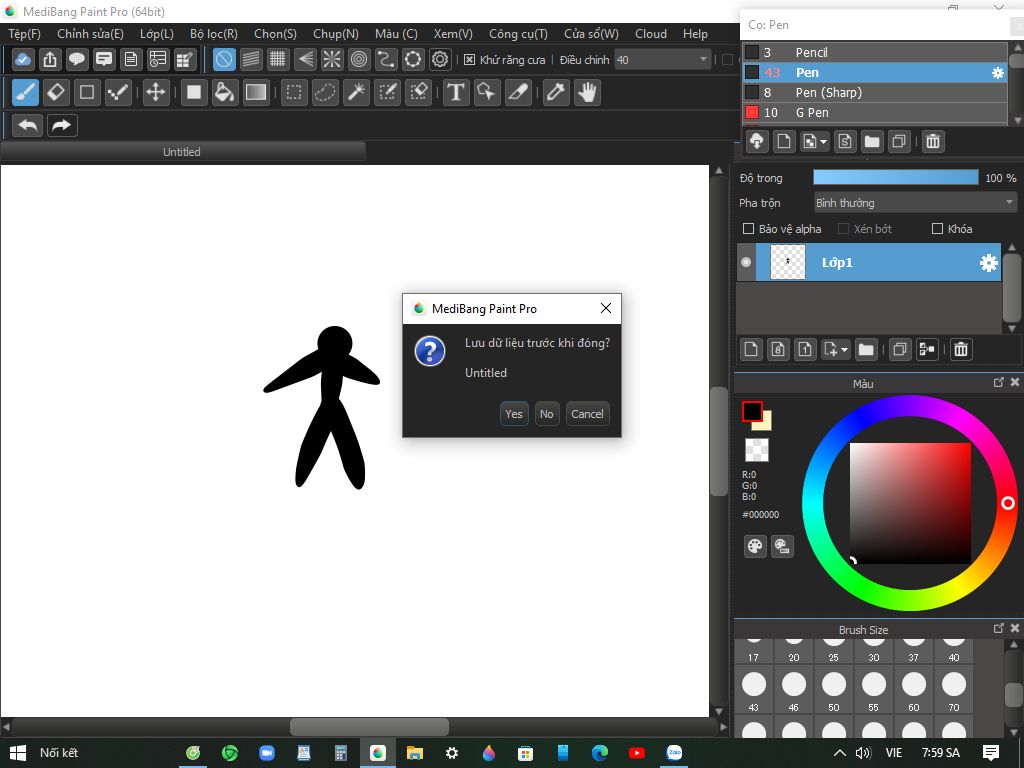Enable the Bảo vệ alpha checkbox
1024x768 pixels.
pos(749,229)
